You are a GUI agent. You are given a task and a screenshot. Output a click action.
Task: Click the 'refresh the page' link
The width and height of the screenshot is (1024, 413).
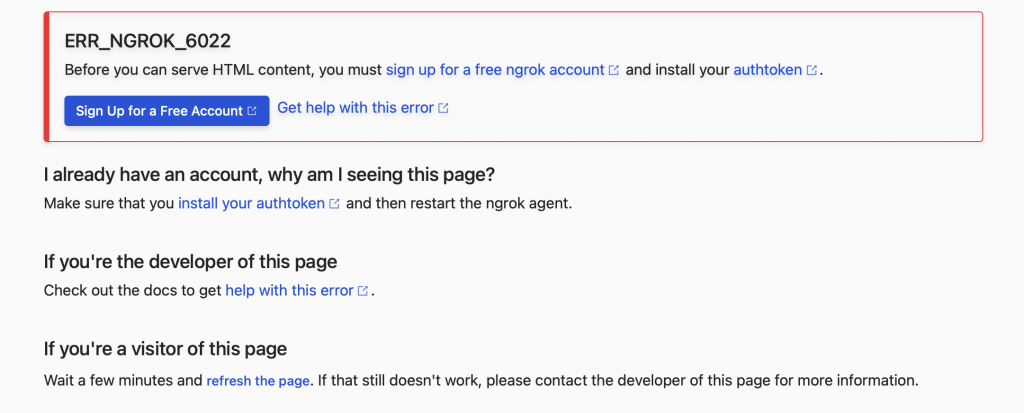257,380
